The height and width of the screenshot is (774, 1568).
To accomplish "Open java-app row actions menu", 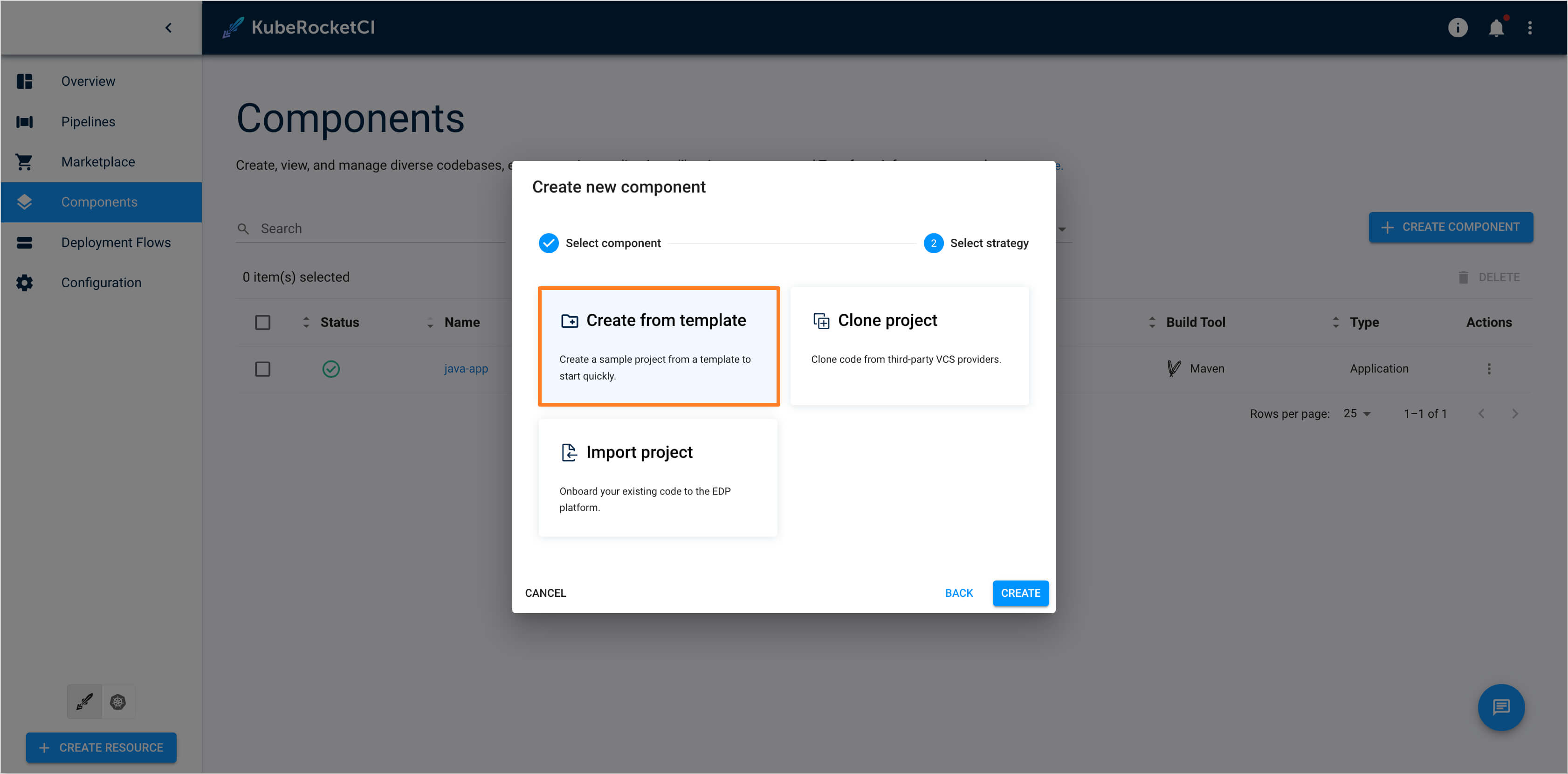I will (x=1488, y=368).
